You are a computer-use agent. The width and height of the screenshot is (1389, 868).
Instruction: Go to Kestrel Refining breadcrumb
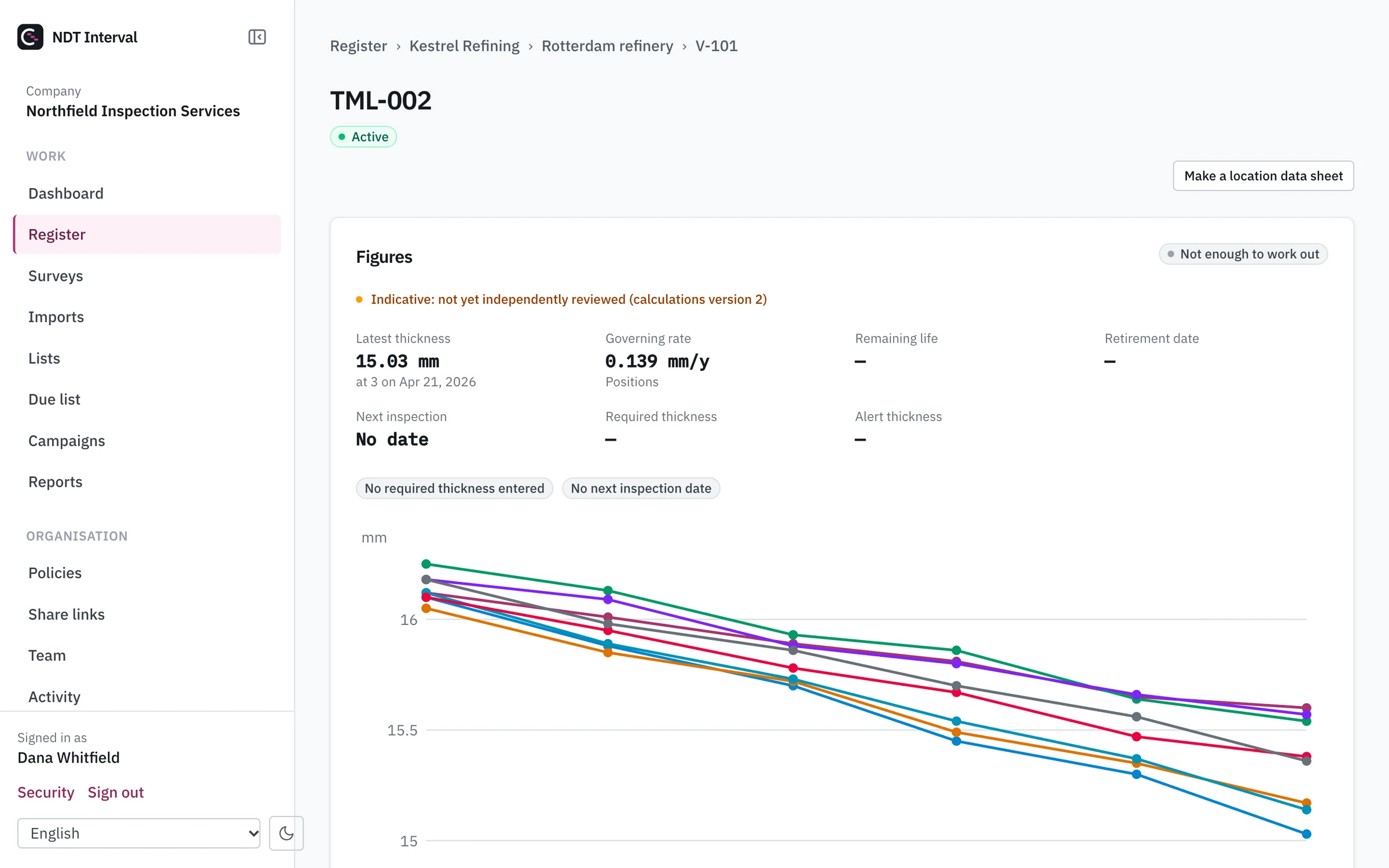click(464, 46)
